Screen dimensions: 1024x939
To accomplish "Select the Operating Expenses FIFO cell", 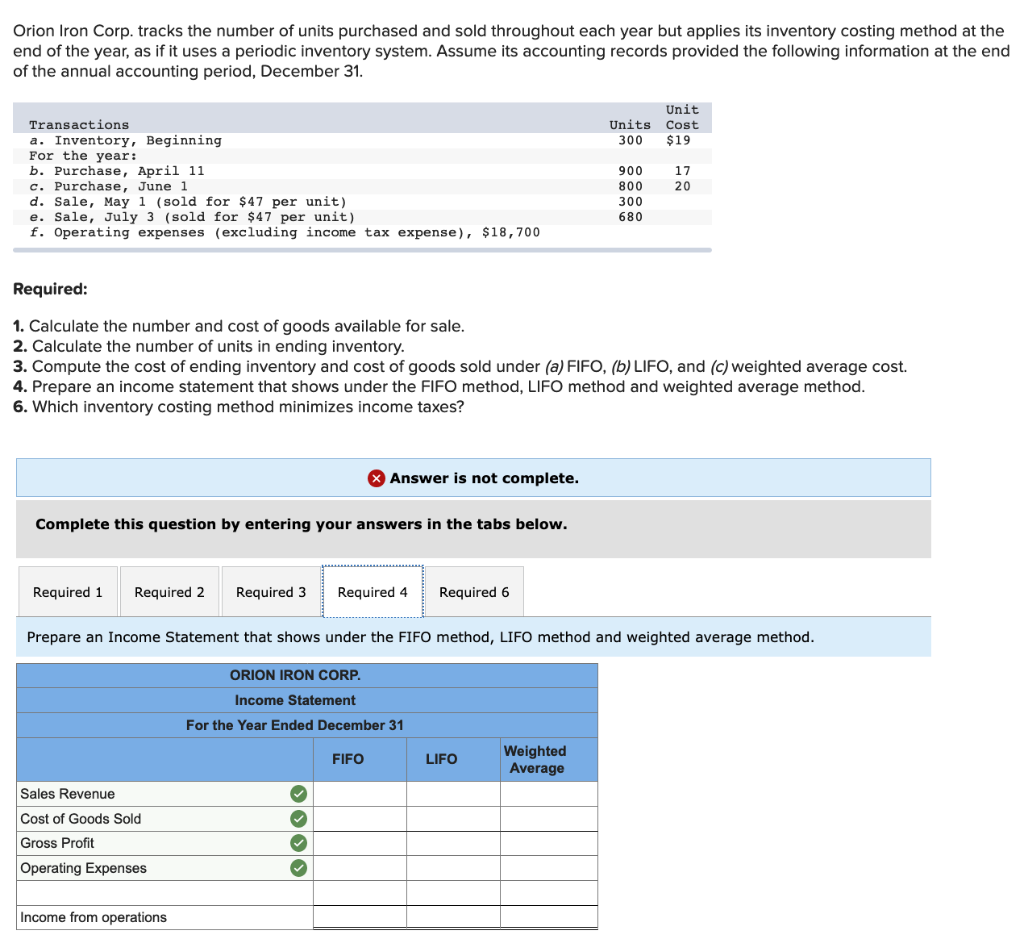I will tap(360, 868).
